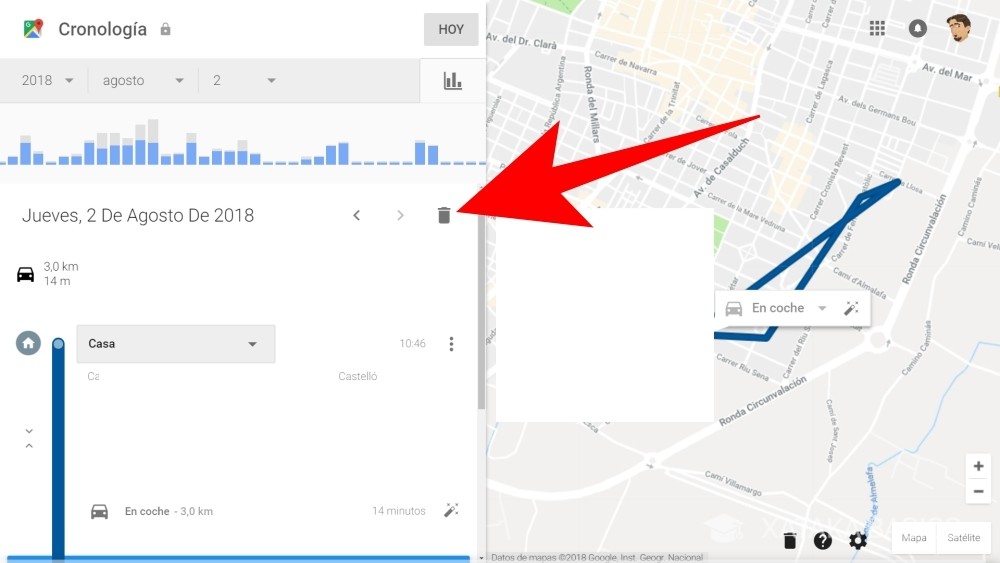The height and width of the screenshot is (563, 1000).
Task: Click the home place icon on the timeline
Action: coord(28,343)
